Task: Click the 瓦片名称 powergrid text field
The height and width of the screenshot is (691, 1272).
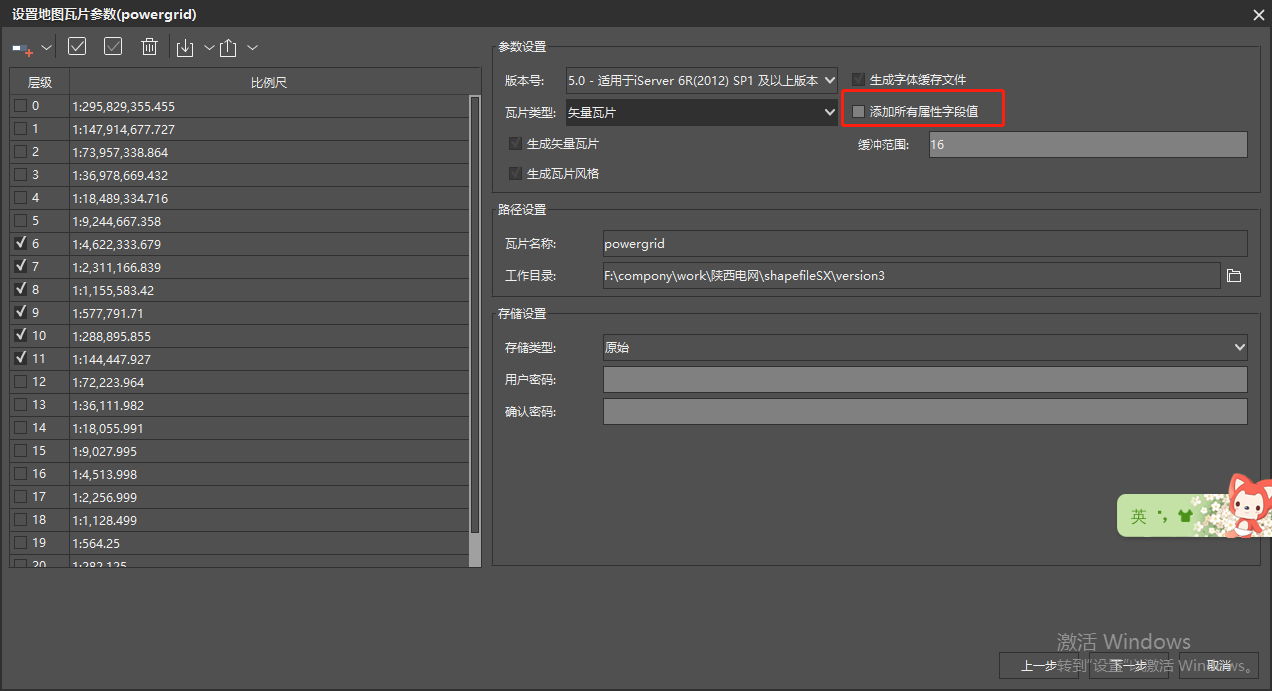Action: (925, 243)
